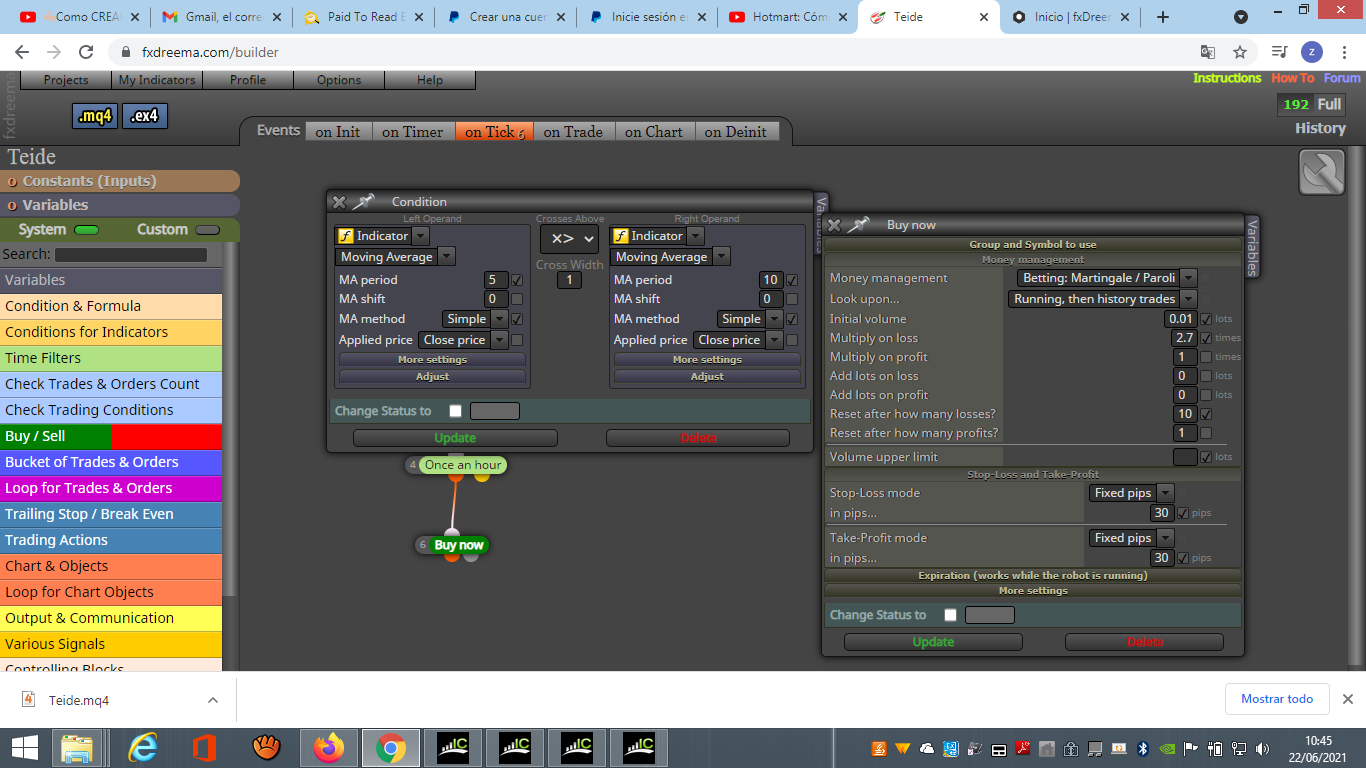Open right Applied price Close price dropdown
The image size is (1366, 768).
pos(775,340)
